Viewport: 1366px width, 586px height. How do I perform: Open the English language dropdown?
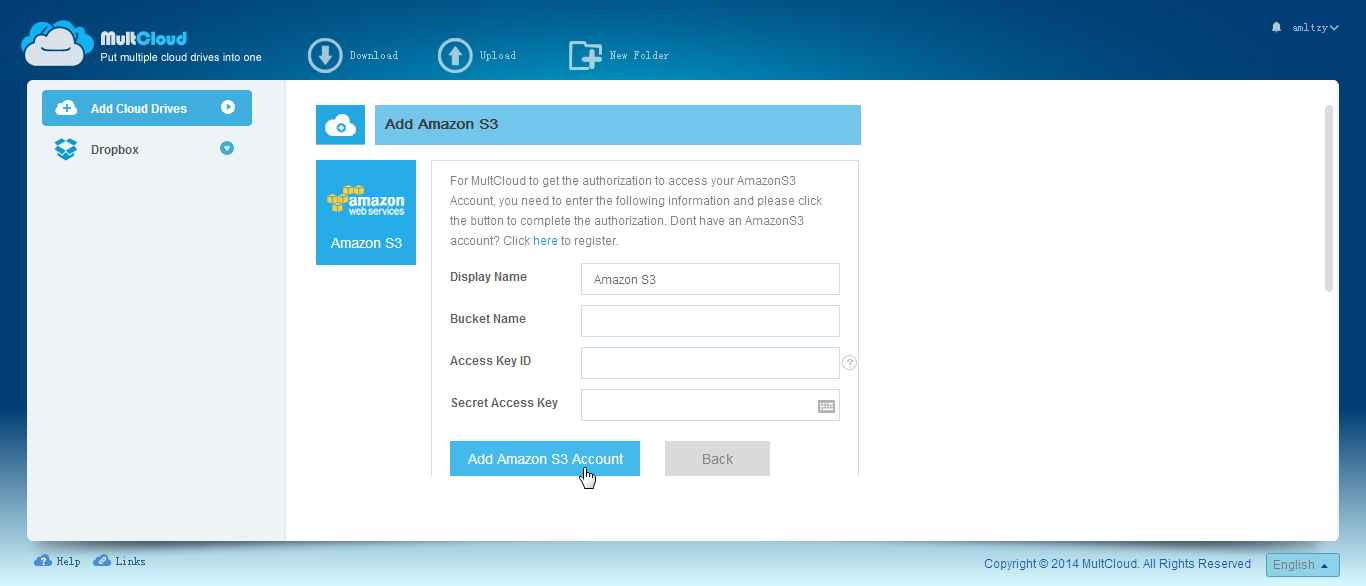pyautogui.click(x=1302, y=565)
